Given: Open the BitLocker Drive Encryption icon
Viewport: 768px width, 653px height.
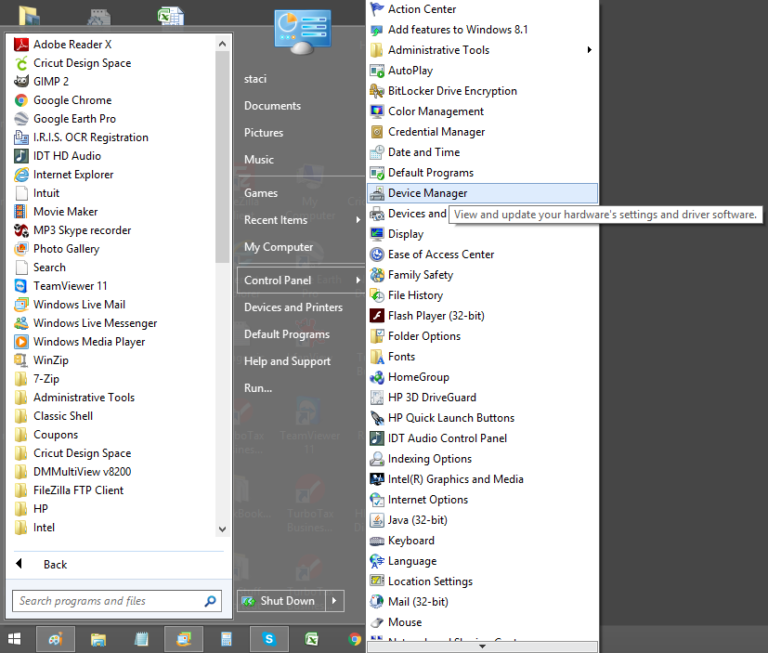Looking at the screenshot, I should pyautogui.click(x=377, y=91).
